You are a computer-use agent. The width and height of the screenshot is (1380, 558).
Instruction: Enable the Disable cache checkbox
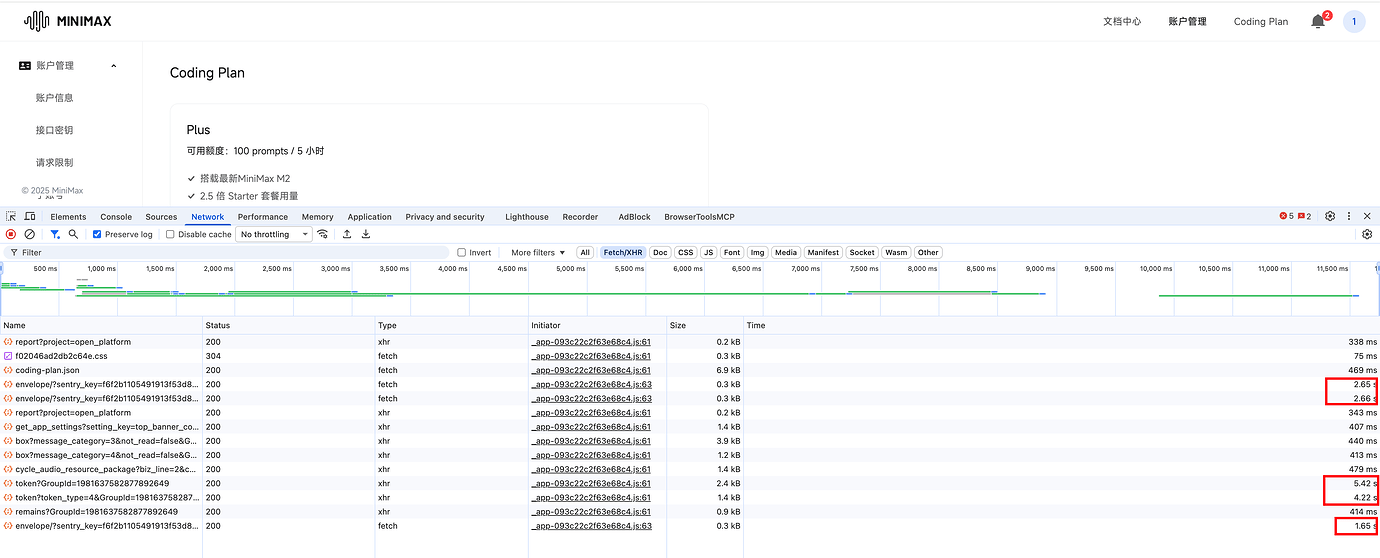pos(170,234)
